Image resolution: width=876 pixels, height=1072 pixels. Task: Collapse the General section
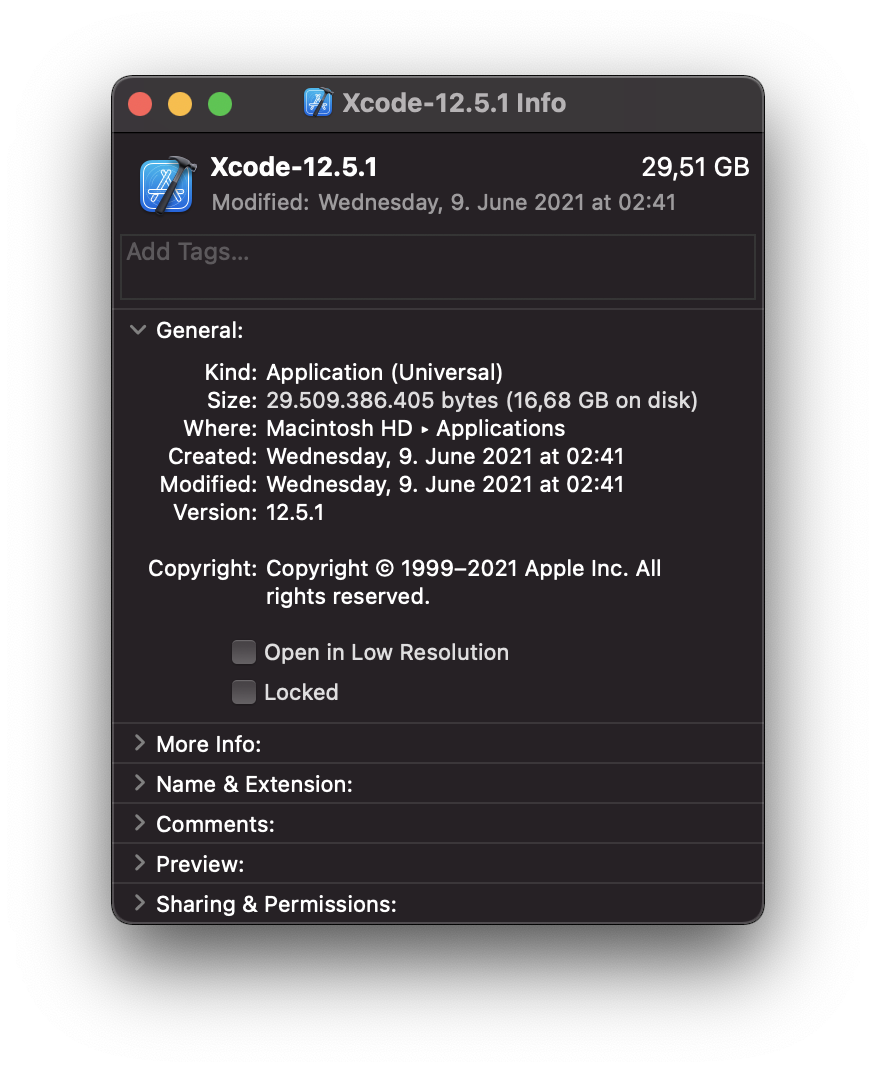(x=139, y=330)
